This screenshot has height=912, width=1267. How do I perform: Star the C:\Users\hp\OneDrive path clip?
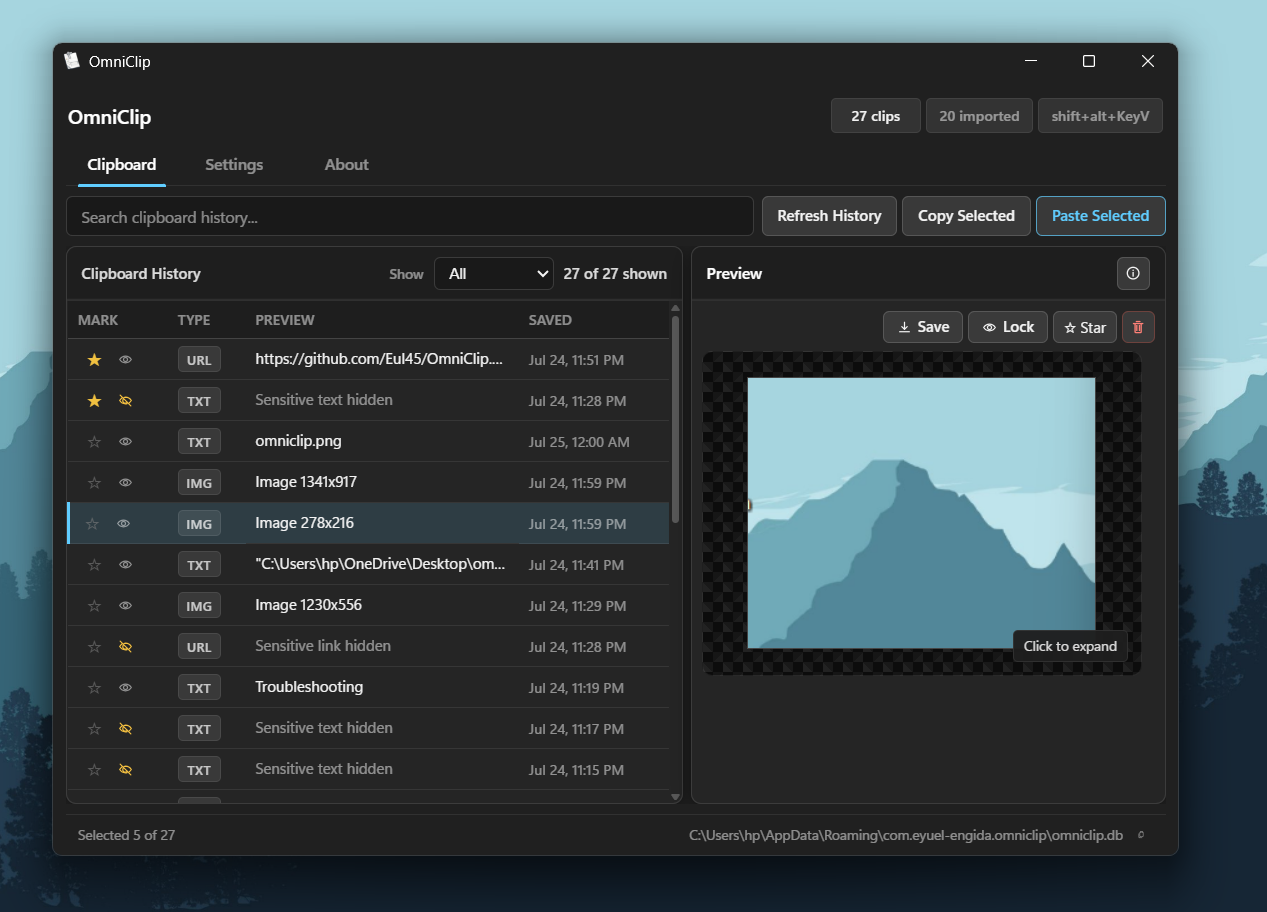point(94,564)
